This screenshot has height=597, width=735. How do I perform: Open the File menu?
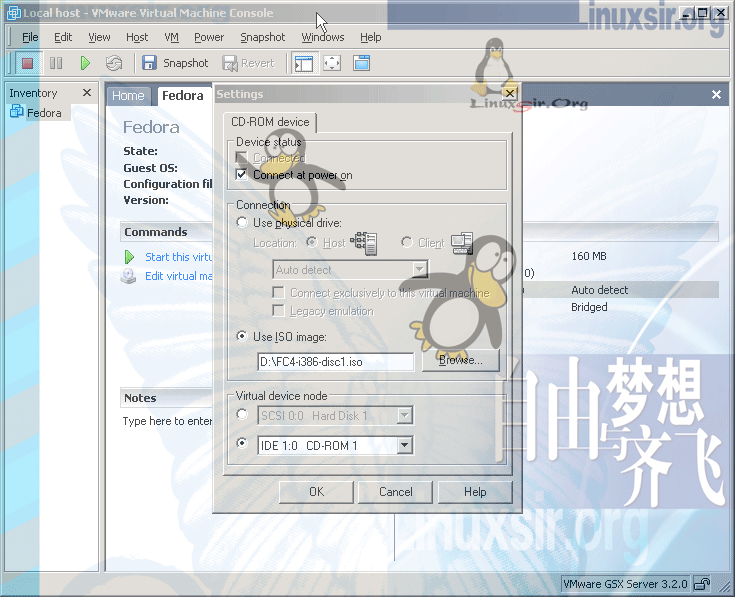[x=30, y=37]
